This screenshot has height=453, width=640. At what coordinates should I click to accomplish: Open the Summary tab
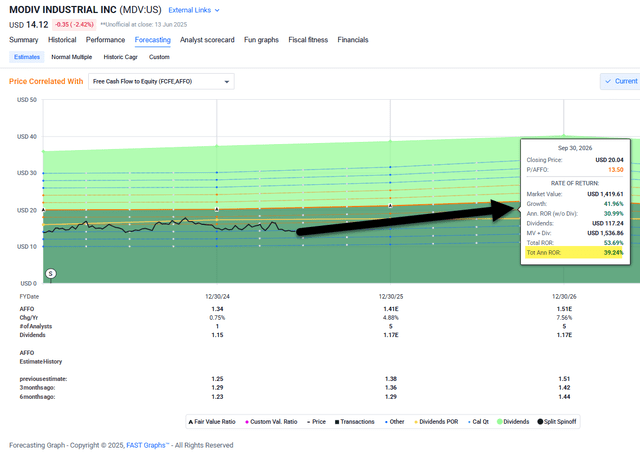click(24, 40)
